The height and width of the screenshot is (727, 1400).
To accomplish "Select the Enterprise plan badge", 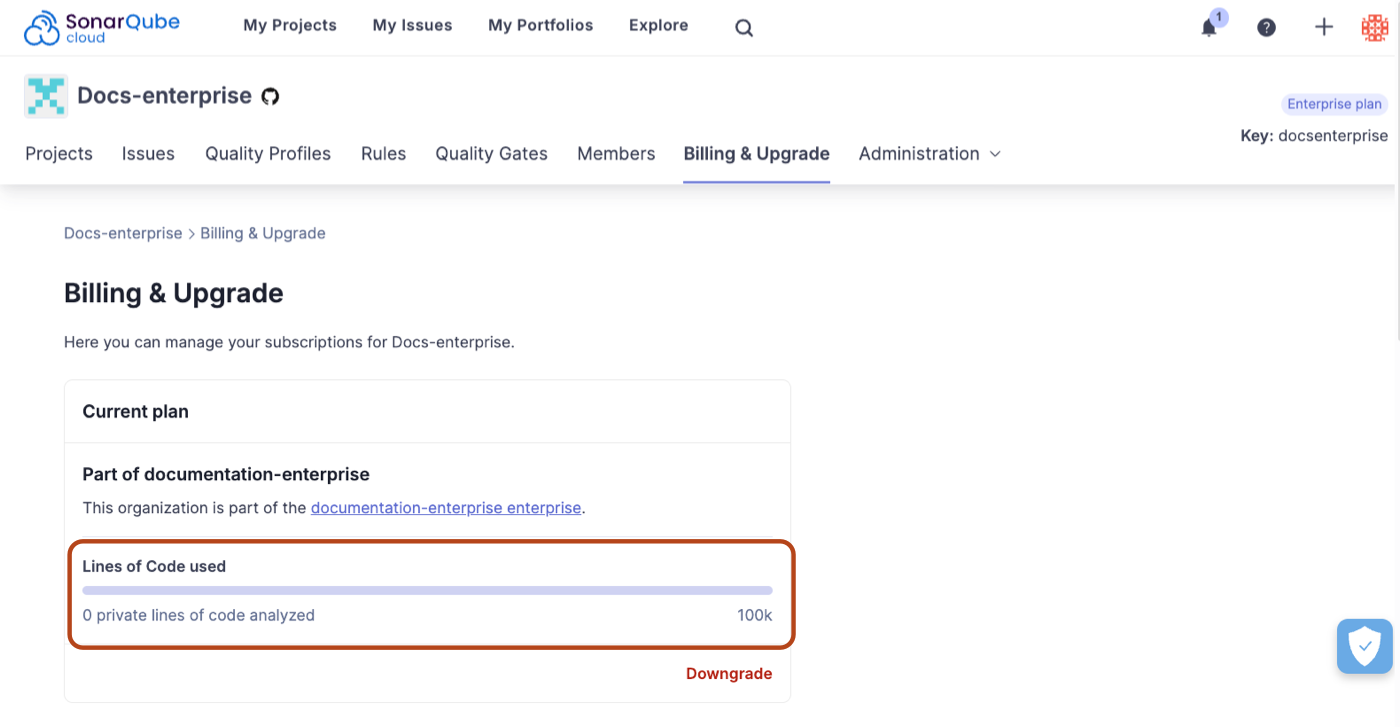I will [1334, 104].
